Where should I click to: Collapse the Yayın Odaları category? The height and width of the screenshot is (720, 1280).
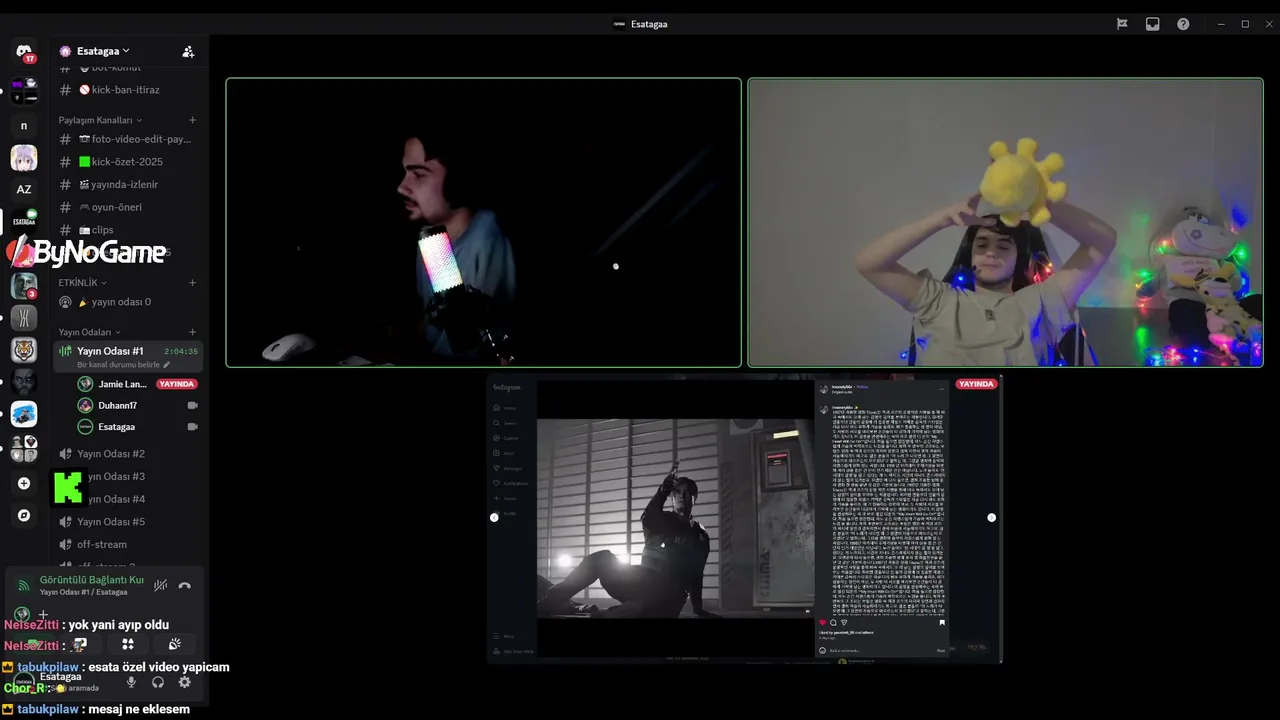coord(89,332)
